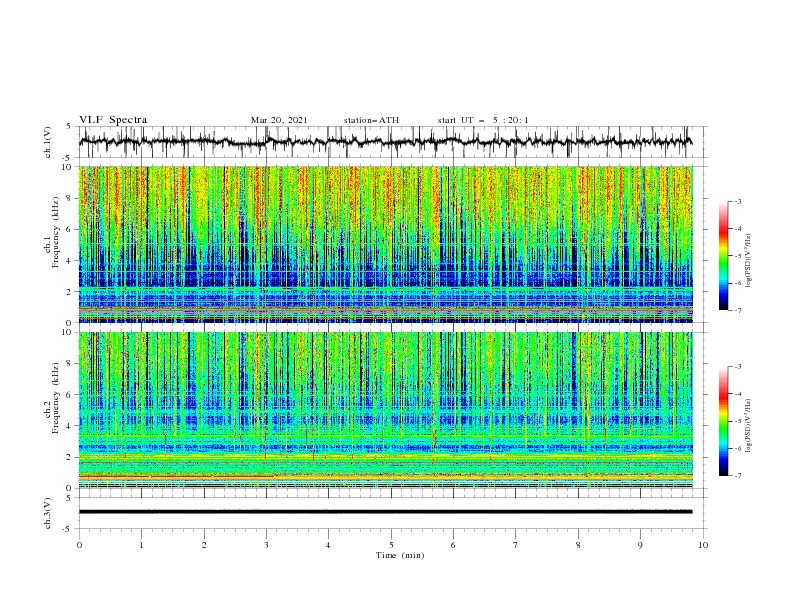This screenshot has width=792, height=612.
Task: Click the ch.1 waveform trace plot
Action: tap(386, 142)
